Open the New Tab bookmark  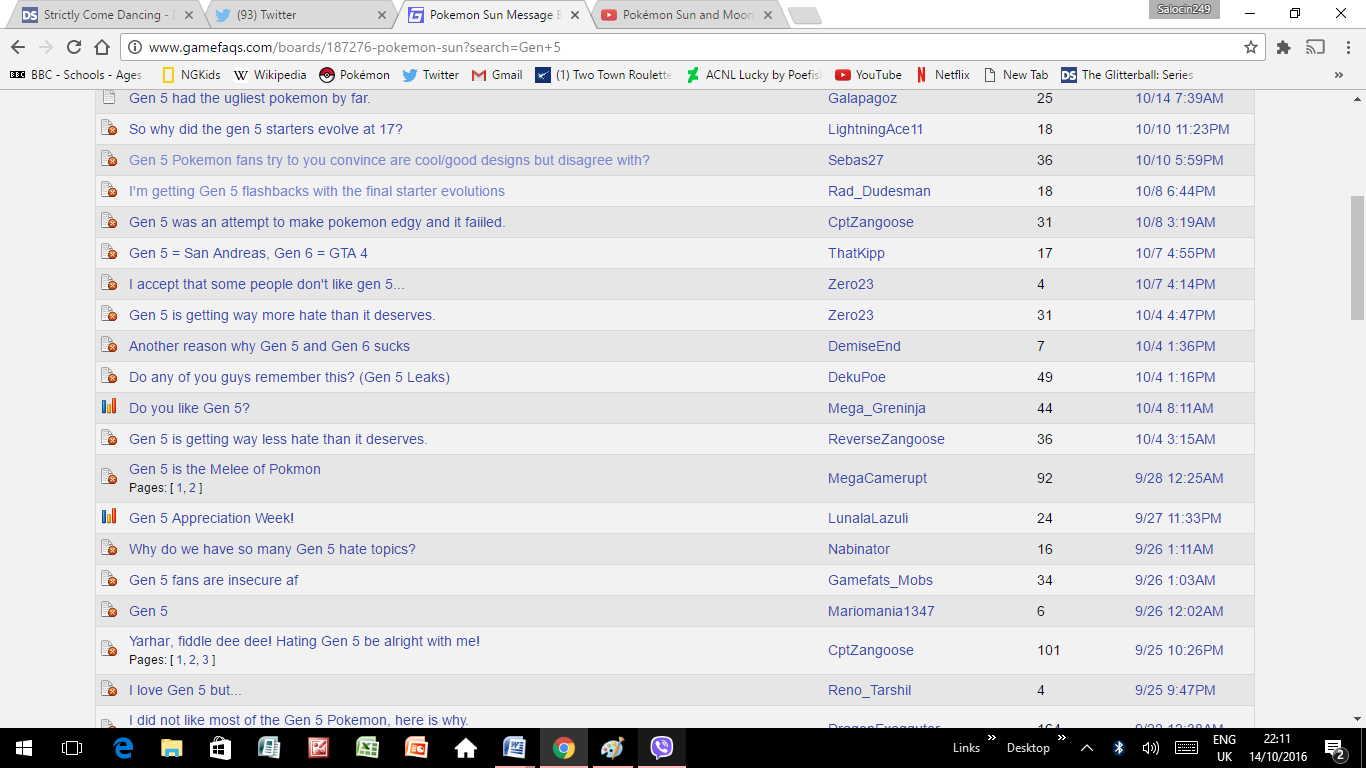(1016, 75)
